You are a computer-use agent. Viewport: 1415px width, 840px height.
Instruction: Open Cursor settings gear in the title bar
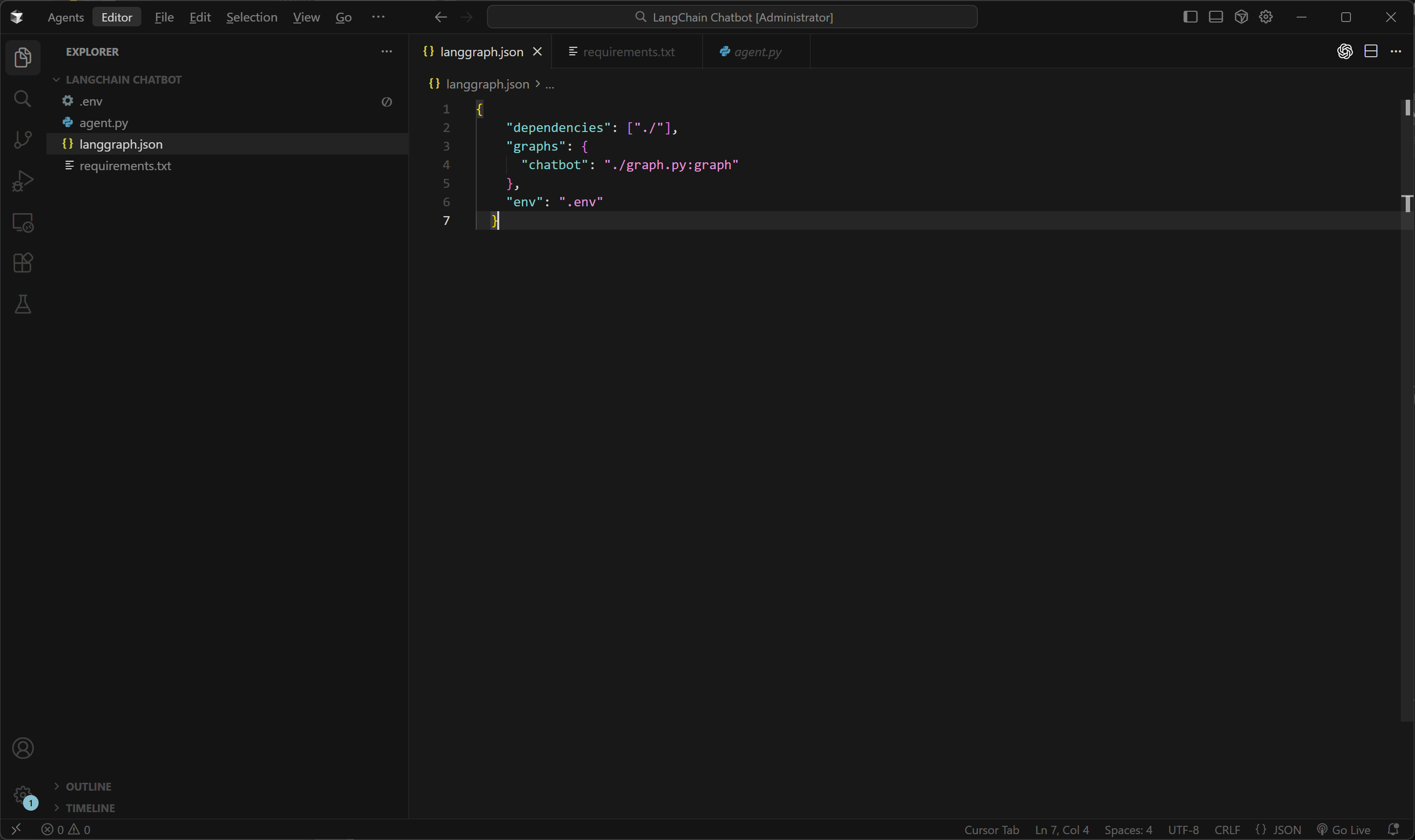(x=1265, y=17)
